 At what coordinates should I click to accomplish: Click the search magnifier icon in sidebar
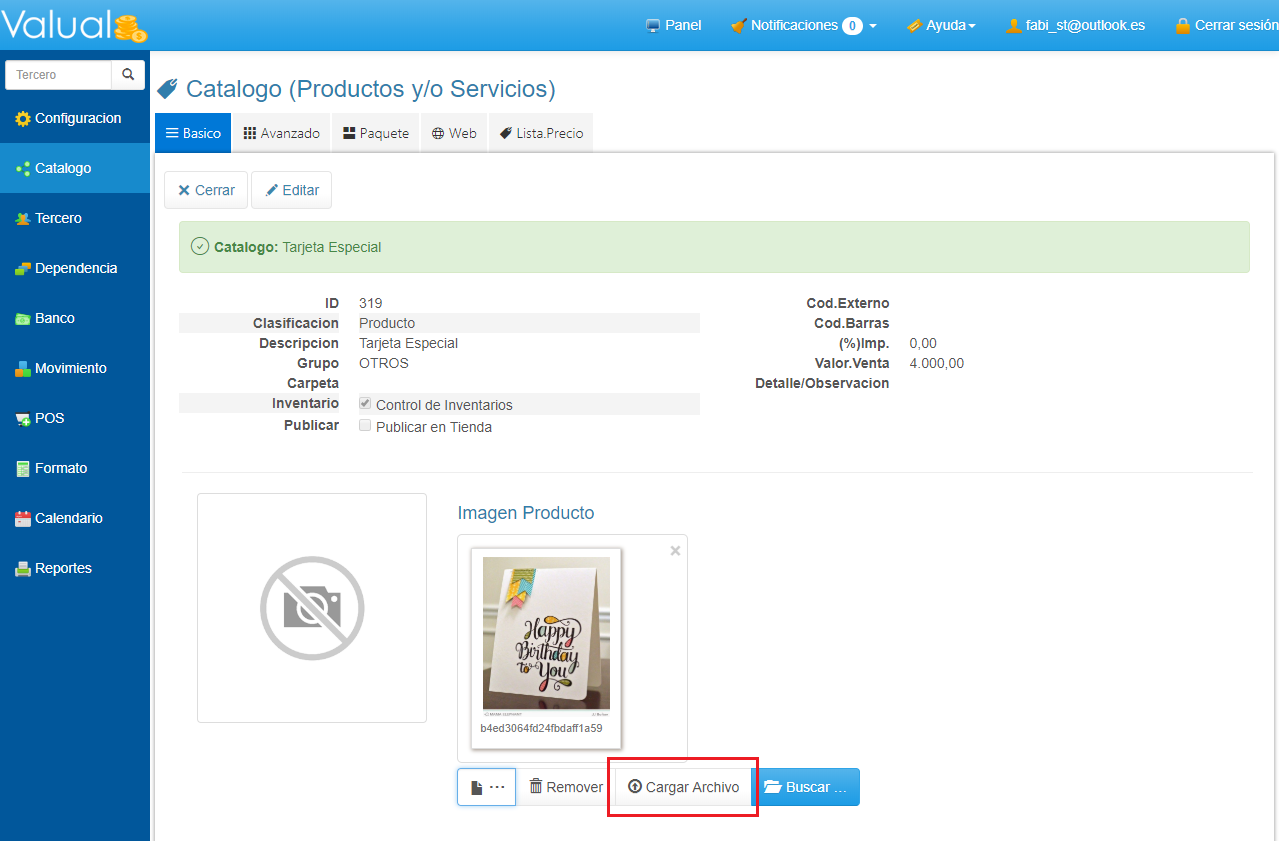[x=128, y=75]
